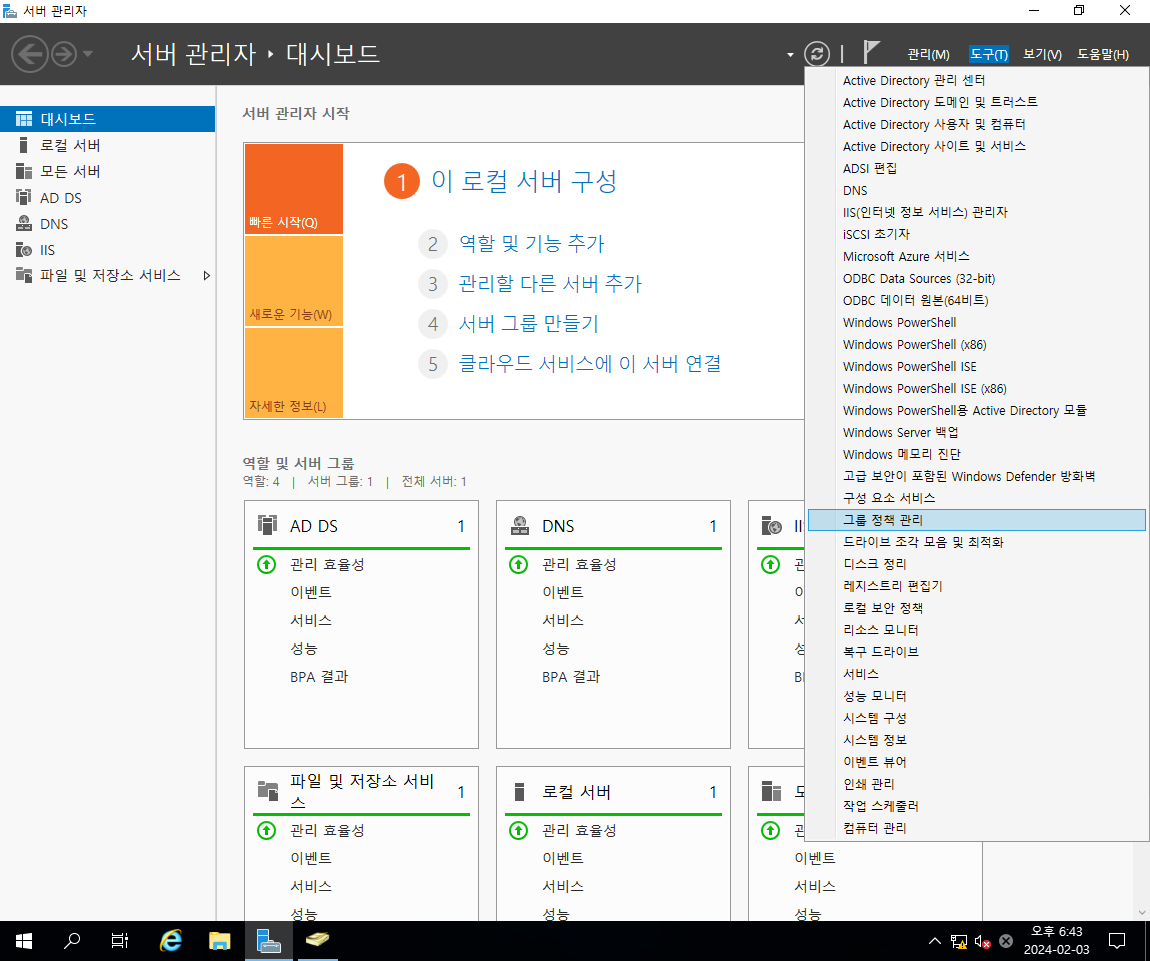Launch Internet Explorer from taskbar
Viewport: 1150px width, 961px height.
pyautogui.click(x=170, y=940)
